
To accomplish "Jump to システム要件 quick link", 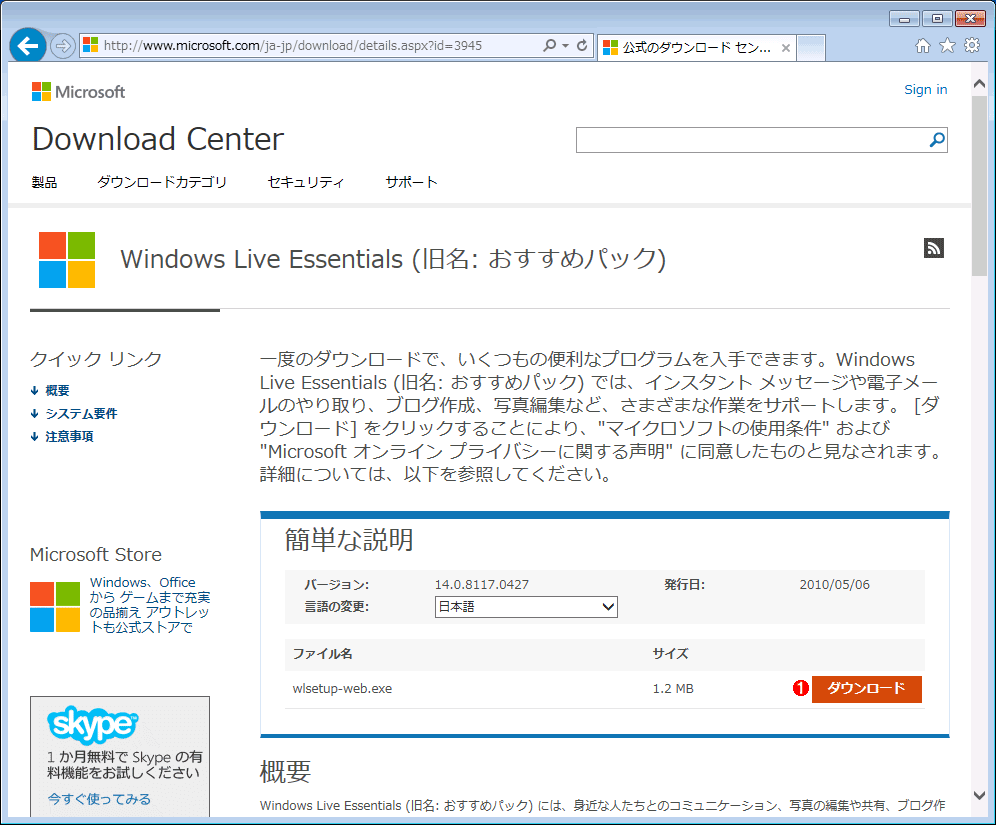I will tap(81, 413).
